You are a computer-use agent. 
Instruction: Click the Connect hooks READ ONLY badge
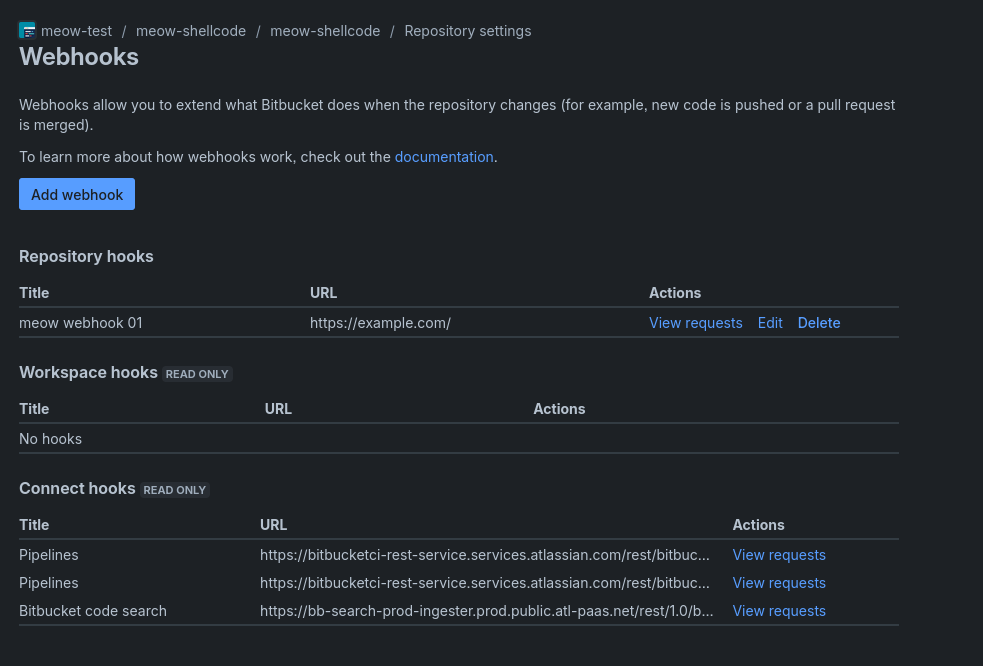pos(174,490)
